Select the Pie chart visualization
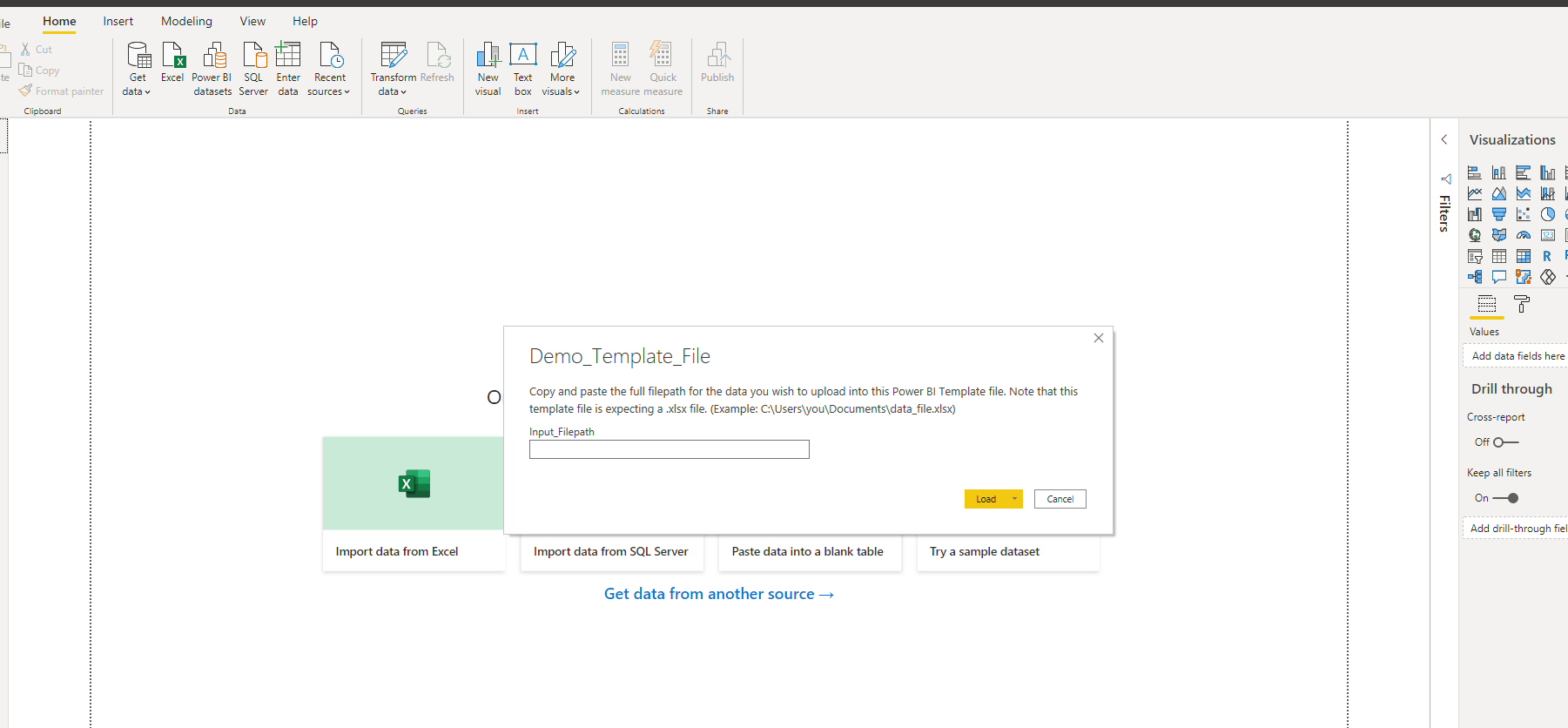 point(1548,214)
